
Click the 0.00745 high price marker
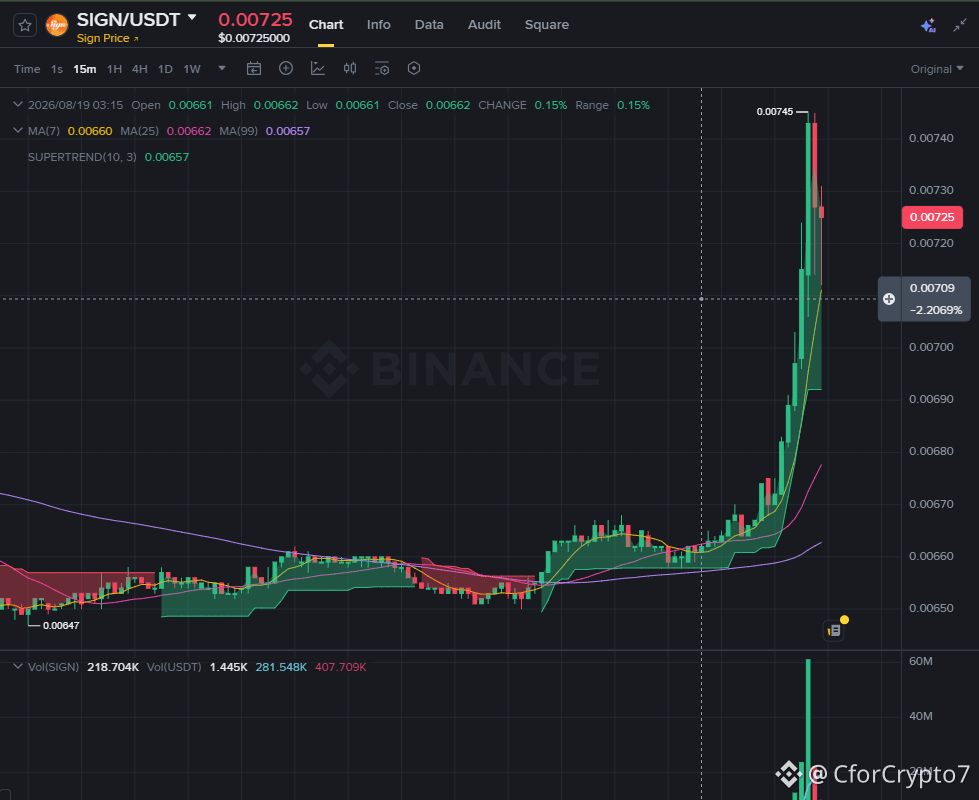coord(775,112)
